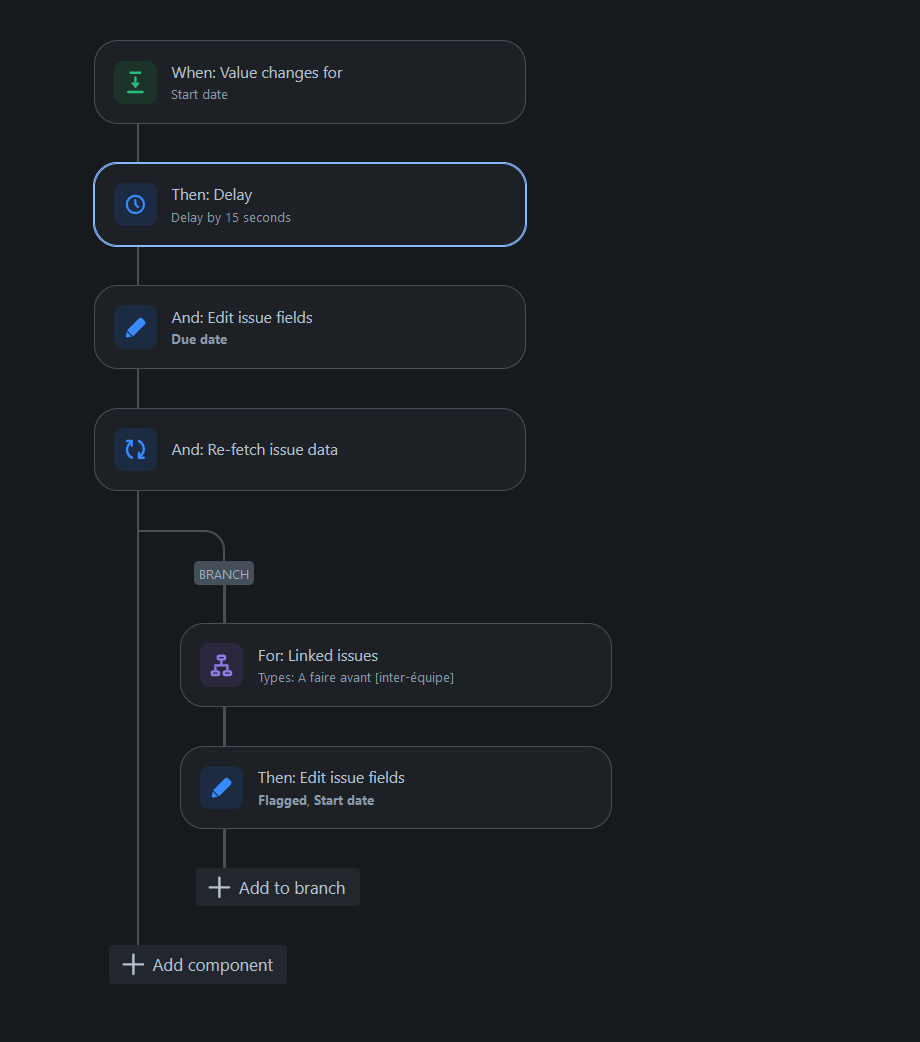The width and height of the screenshot is (920, 1042).
Task: Click the plus icon beside Add to branch
Action: (x=219, y=887)
